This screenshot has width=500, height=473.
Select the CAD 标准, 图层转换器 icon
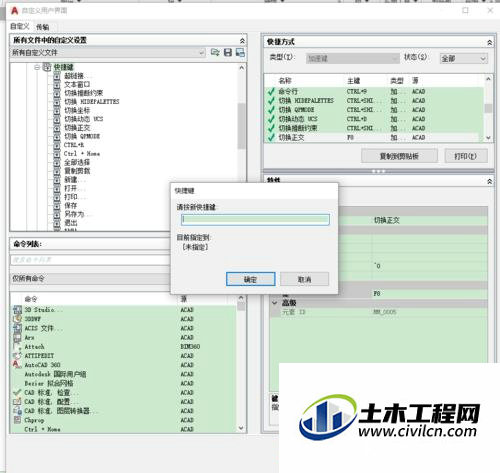click(x=17, y=411)
